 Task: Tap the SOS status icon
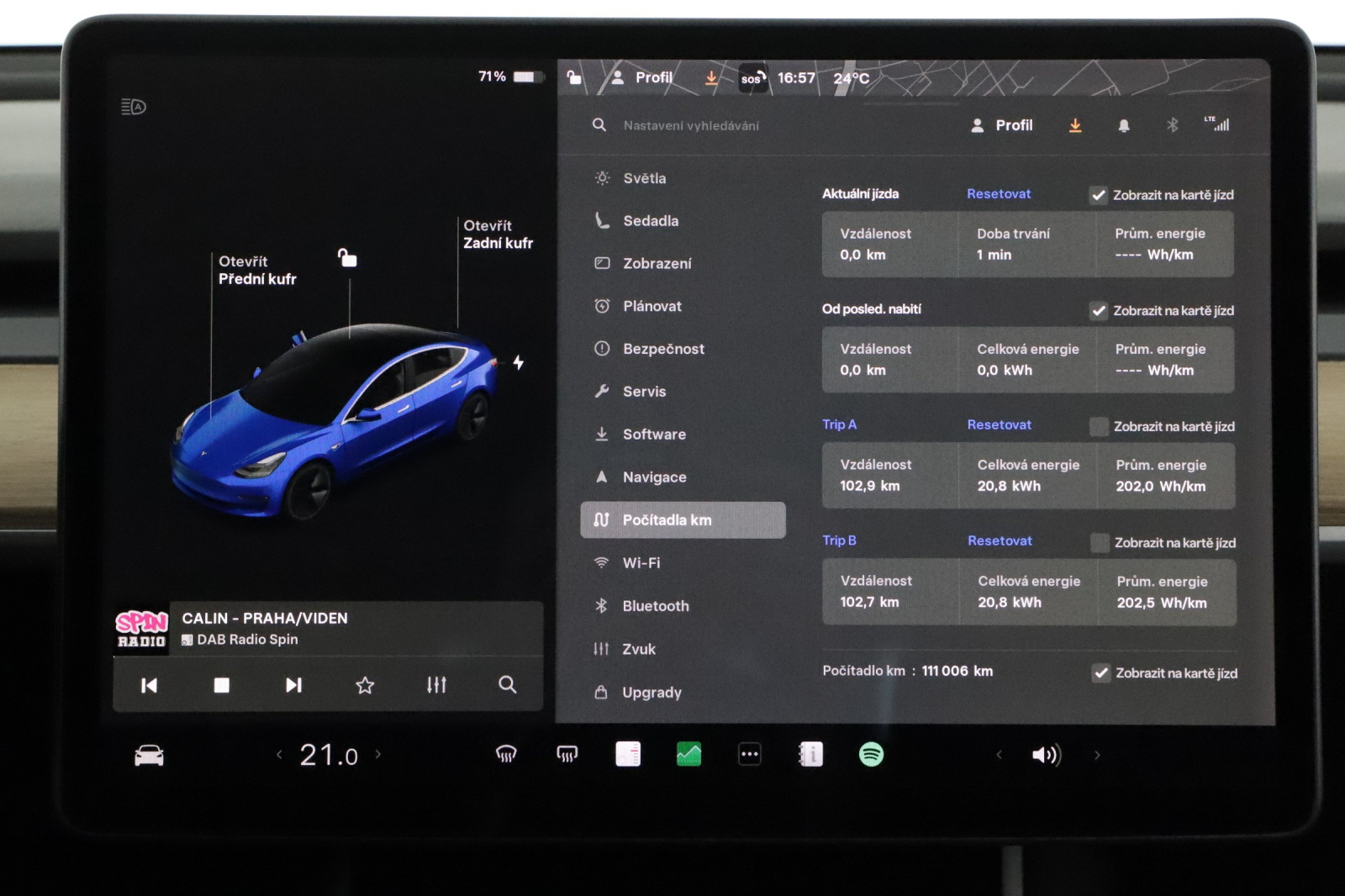(752, 79)
